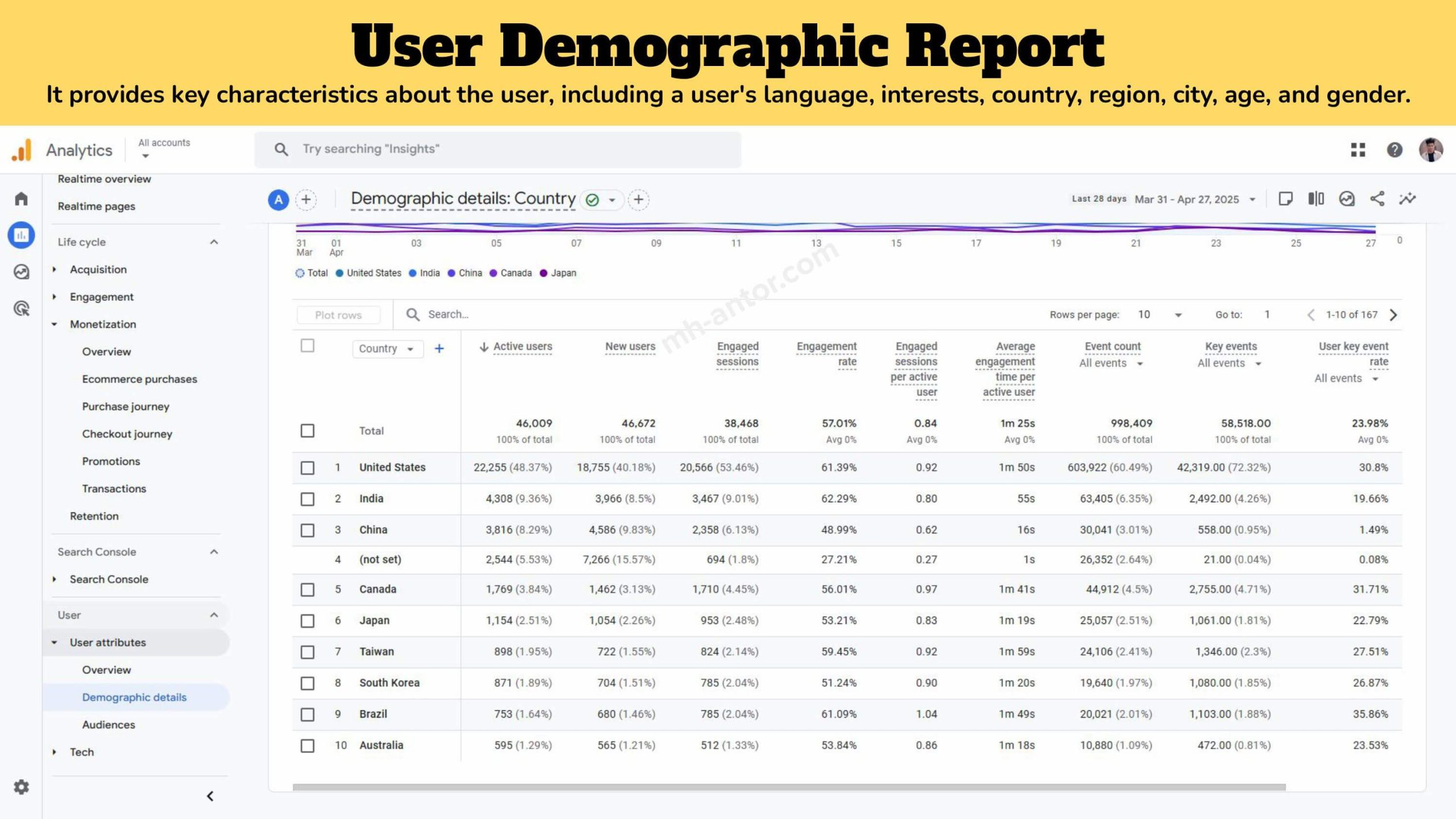Open the Insights sparkline icon
The width and height of the screenshot is (1456, 819).
tap(1408, 199)
